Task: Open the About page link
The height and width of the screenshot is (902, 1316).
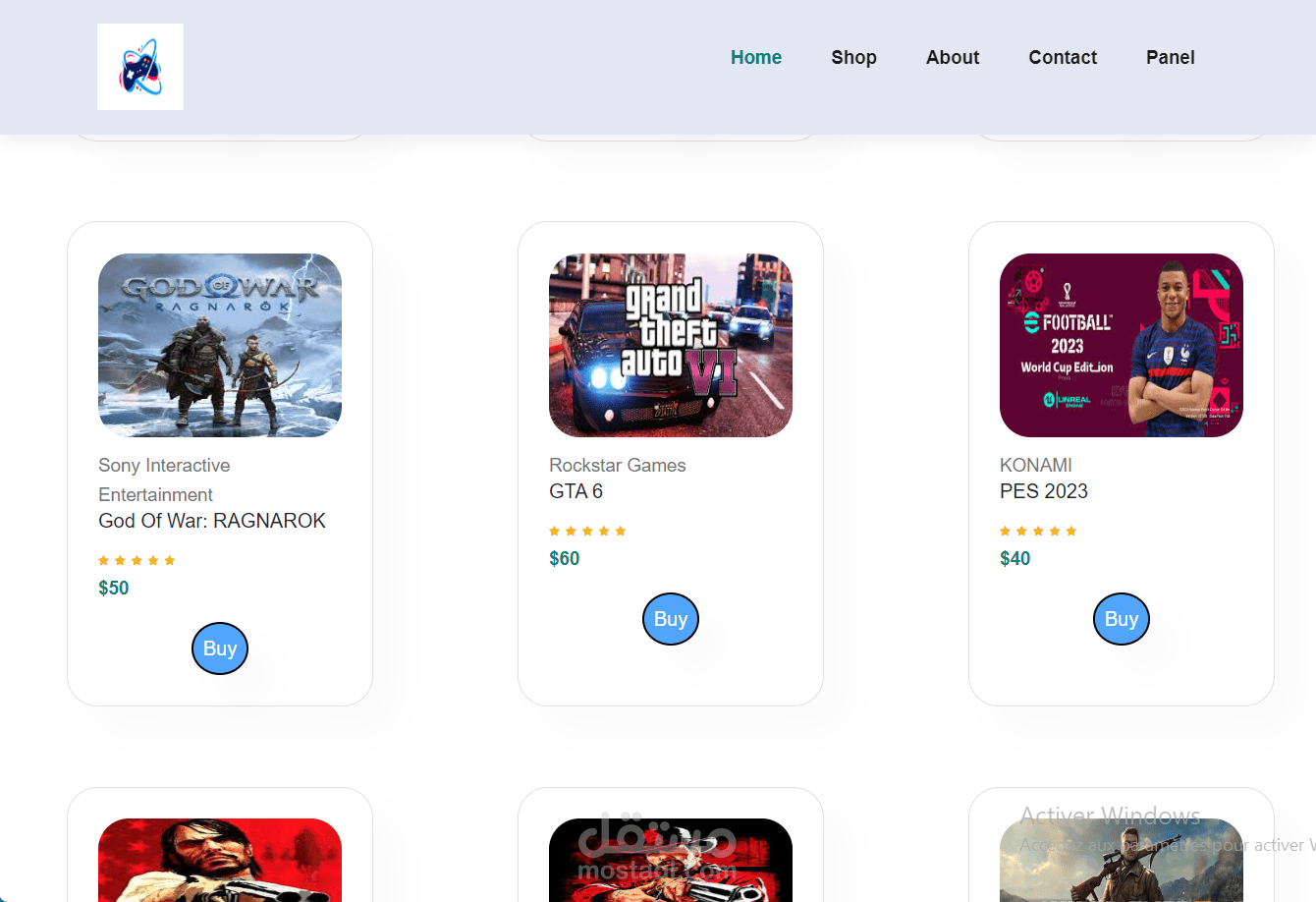Action: (953, 57)
